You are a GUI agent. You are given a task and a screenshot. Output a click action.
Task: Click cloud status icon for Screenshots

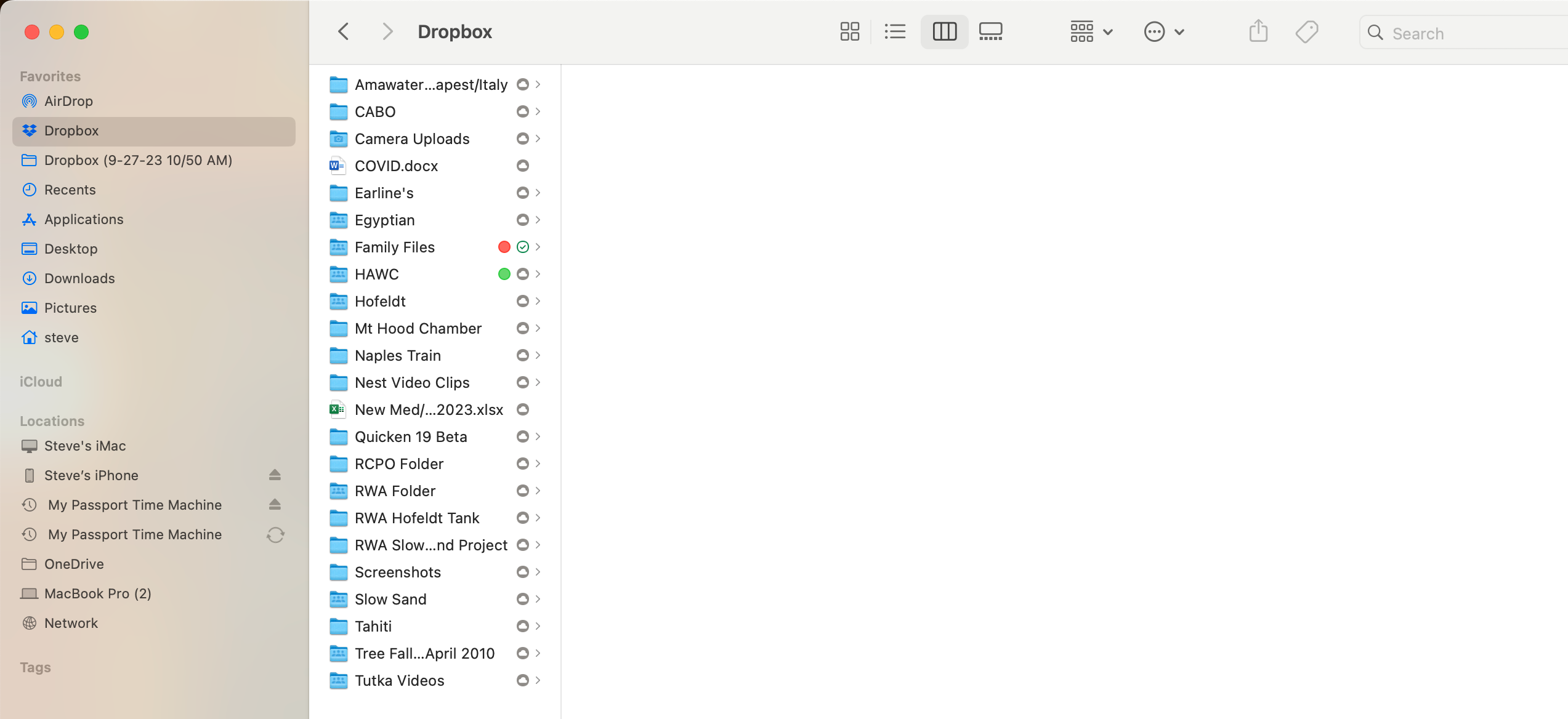[522, 572]
